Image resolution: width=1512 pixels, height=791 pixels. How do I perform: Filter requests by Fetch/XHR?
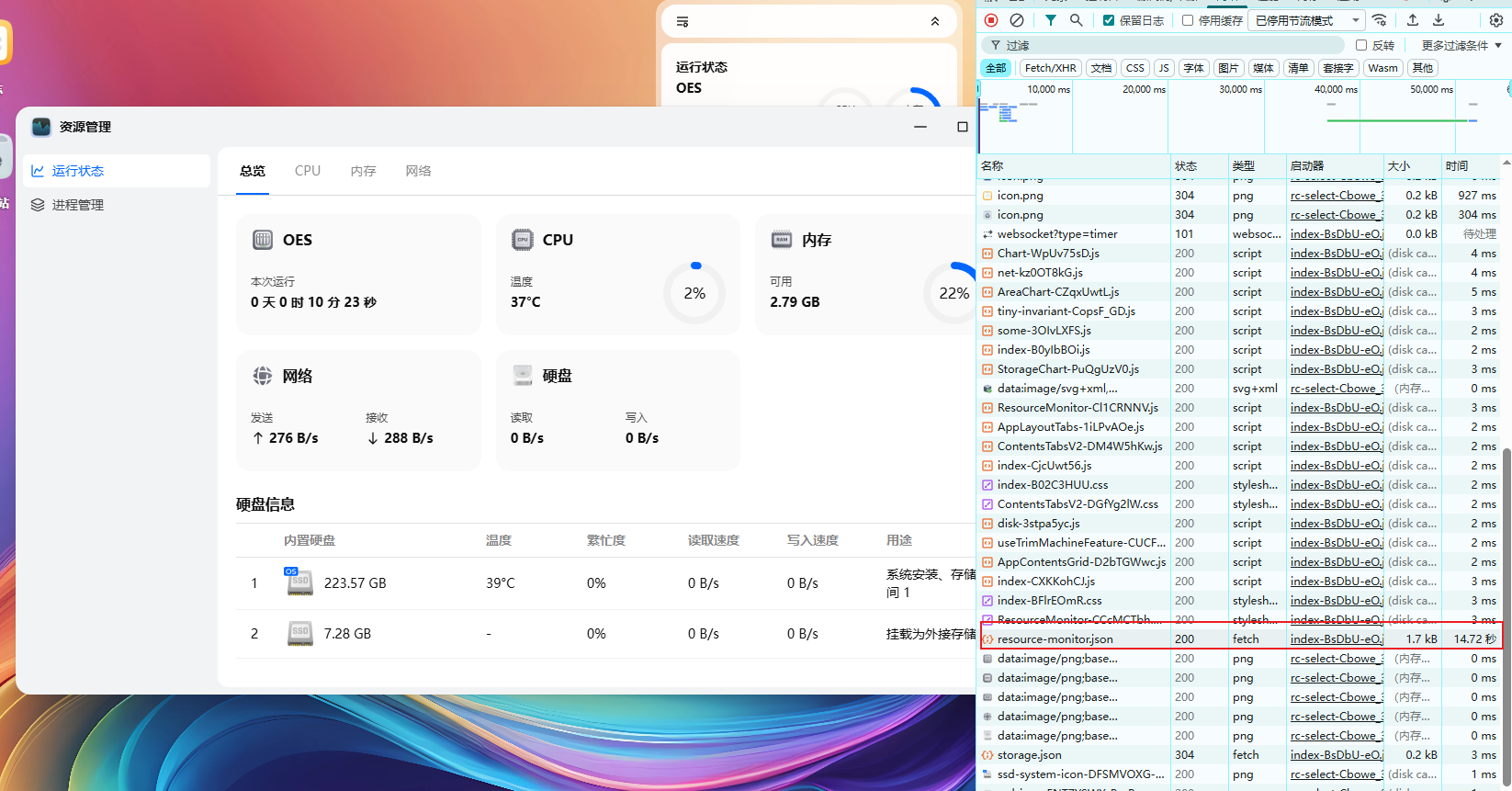click(x=1050, y=68)
